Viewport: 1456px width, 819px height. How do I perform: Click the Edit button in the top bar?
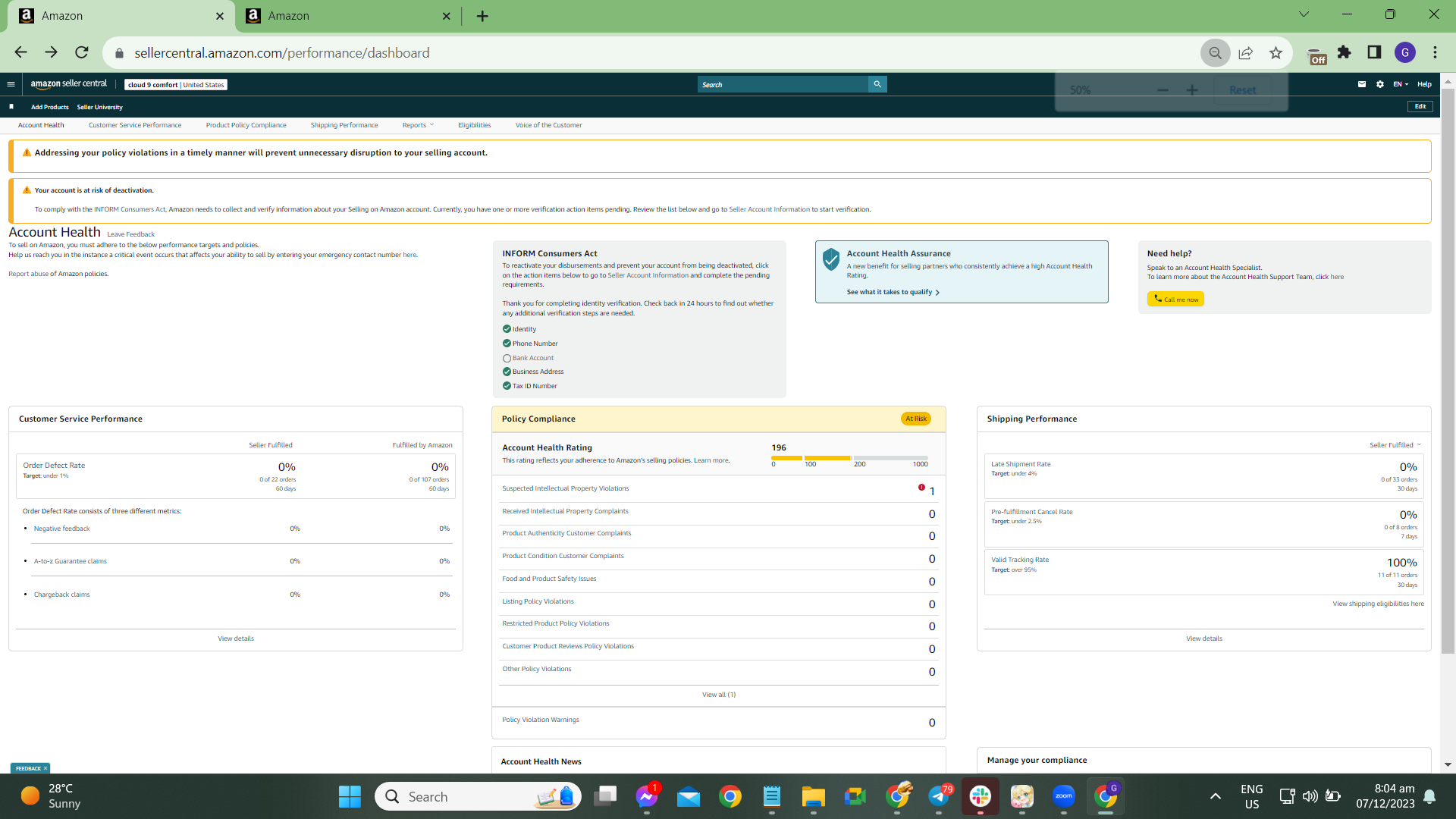[x=1420, y=107]
